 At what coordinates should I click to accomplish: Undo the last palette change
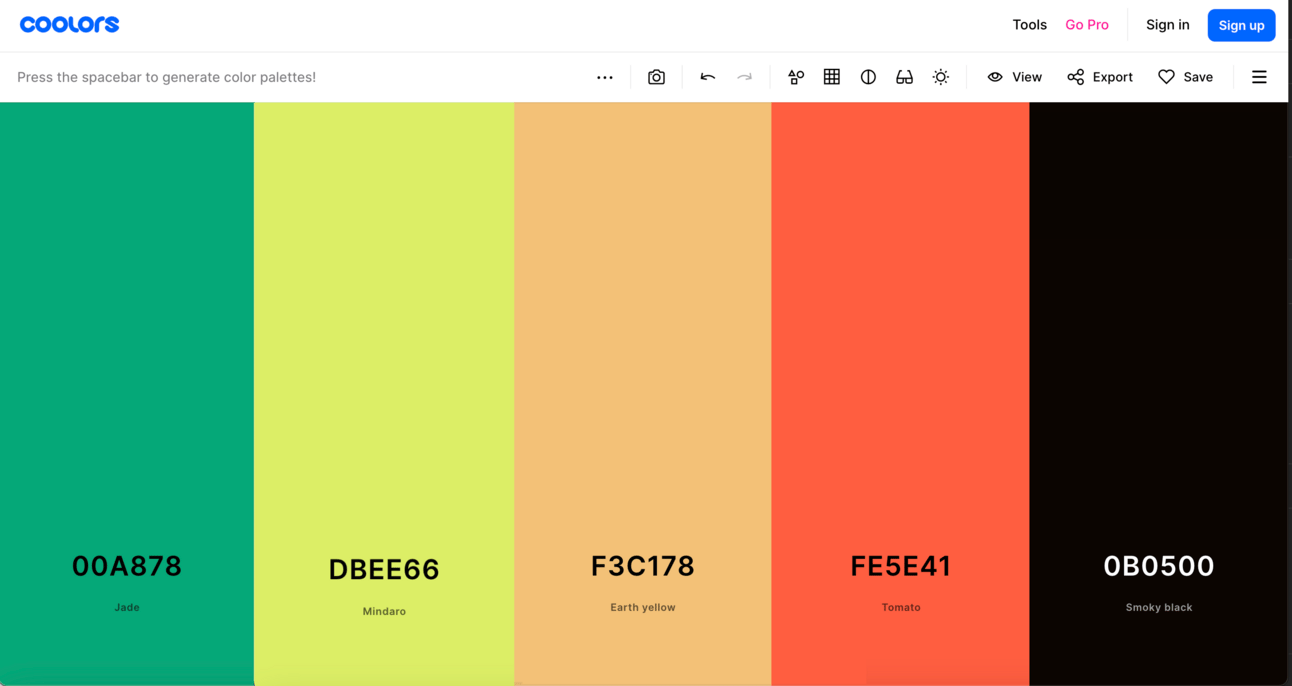pos(708,77)
